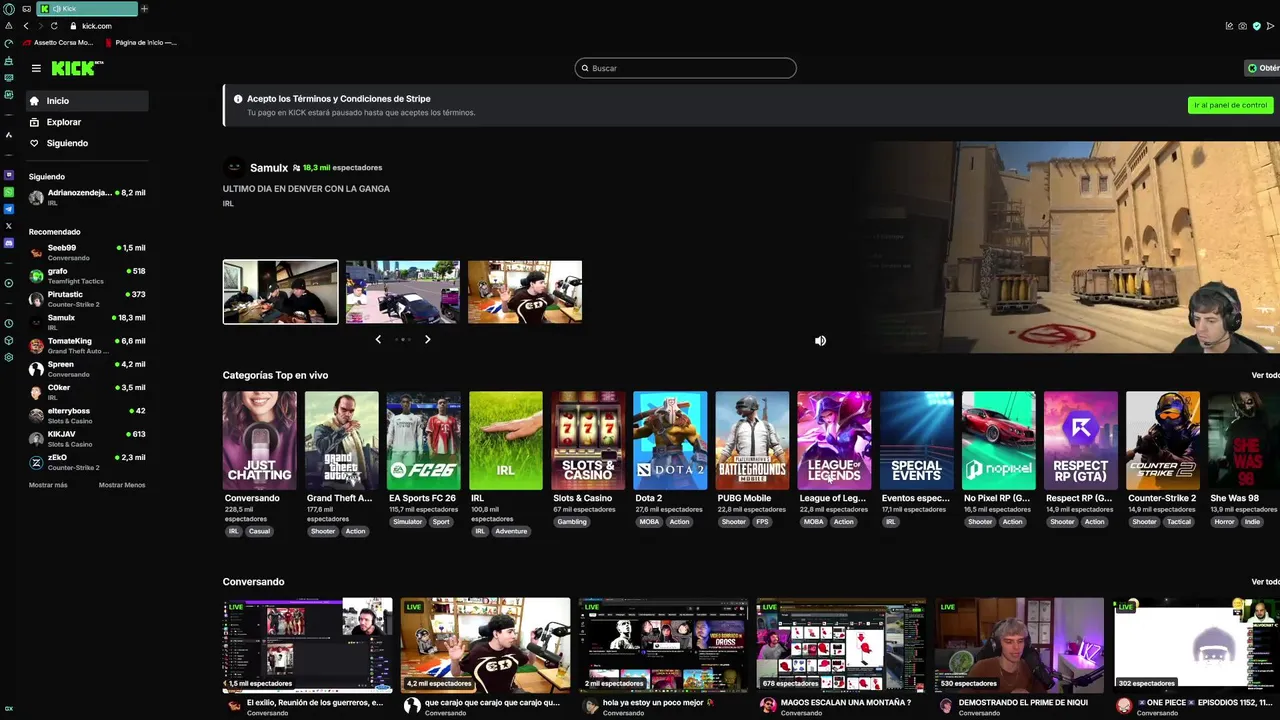
Task: Select the police car featured thumbnail
Action: [402, 292]
